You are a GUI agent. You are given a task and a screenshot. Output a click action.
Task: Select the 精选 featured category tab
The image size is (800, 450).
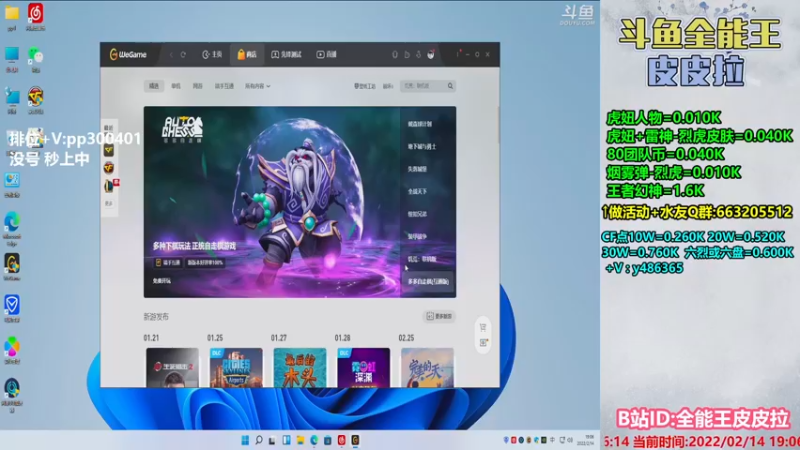coord(154,86)
